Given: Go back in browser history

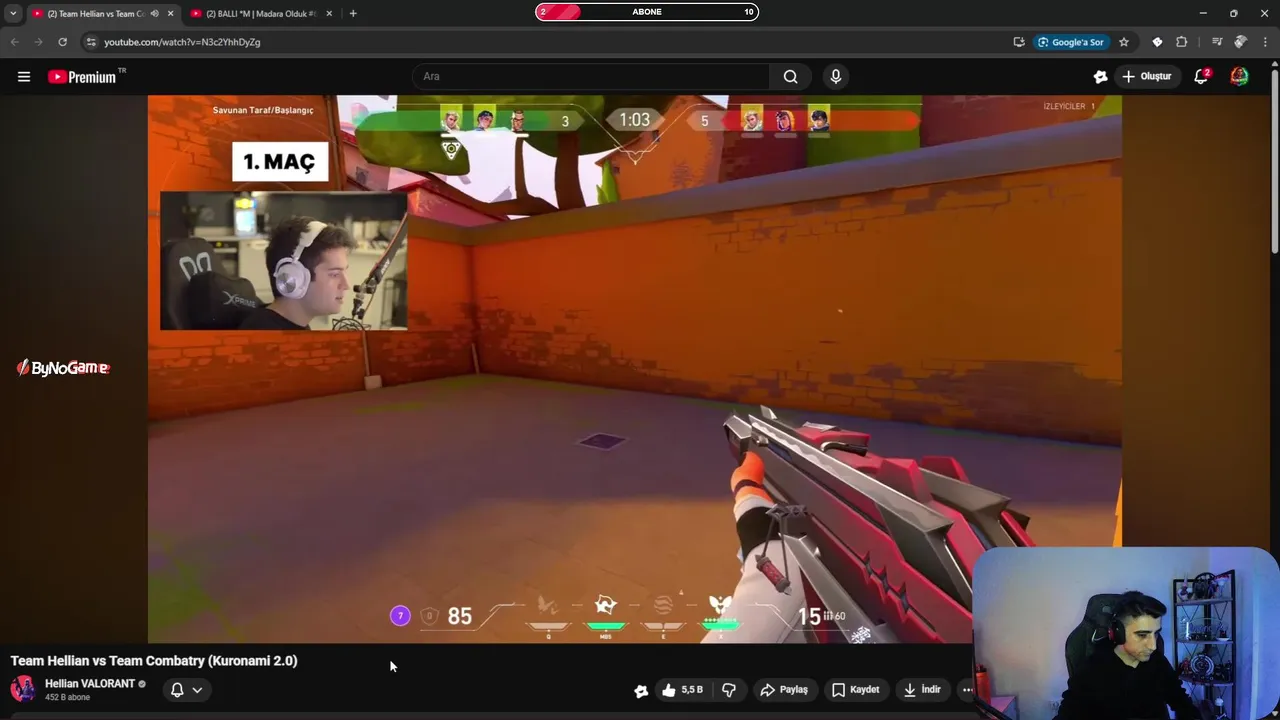Looking at the screenshot, I should coord(14,42).
